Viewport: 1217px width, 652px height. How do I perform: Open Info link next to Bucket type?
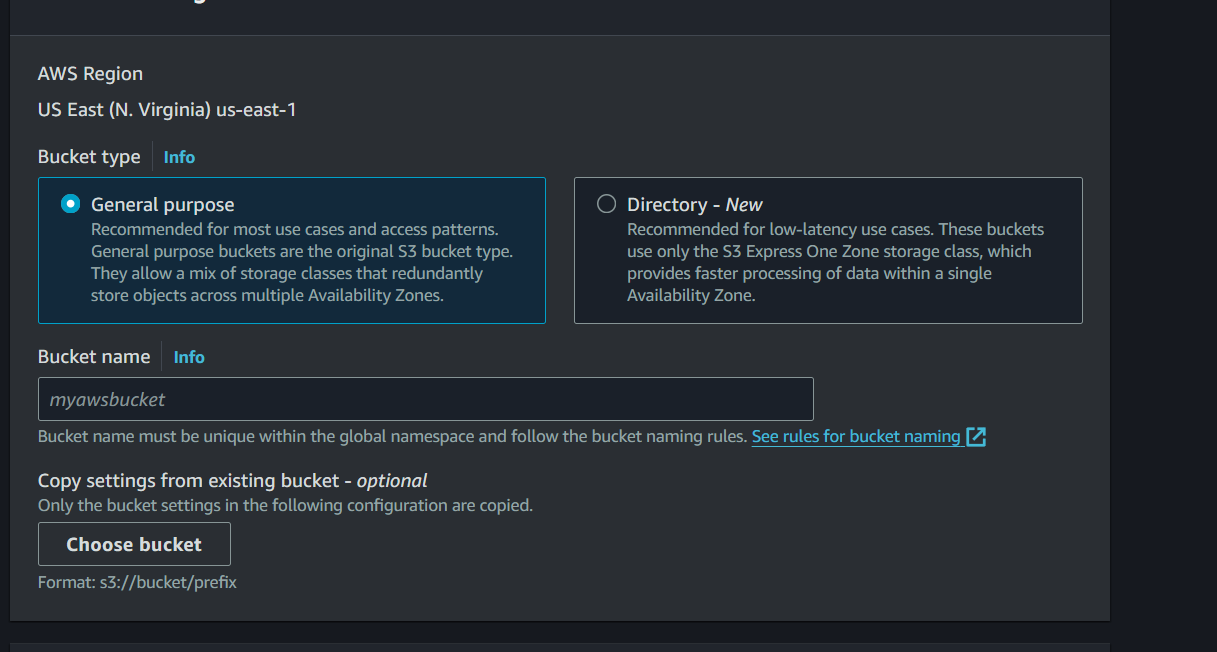(179, 157)
